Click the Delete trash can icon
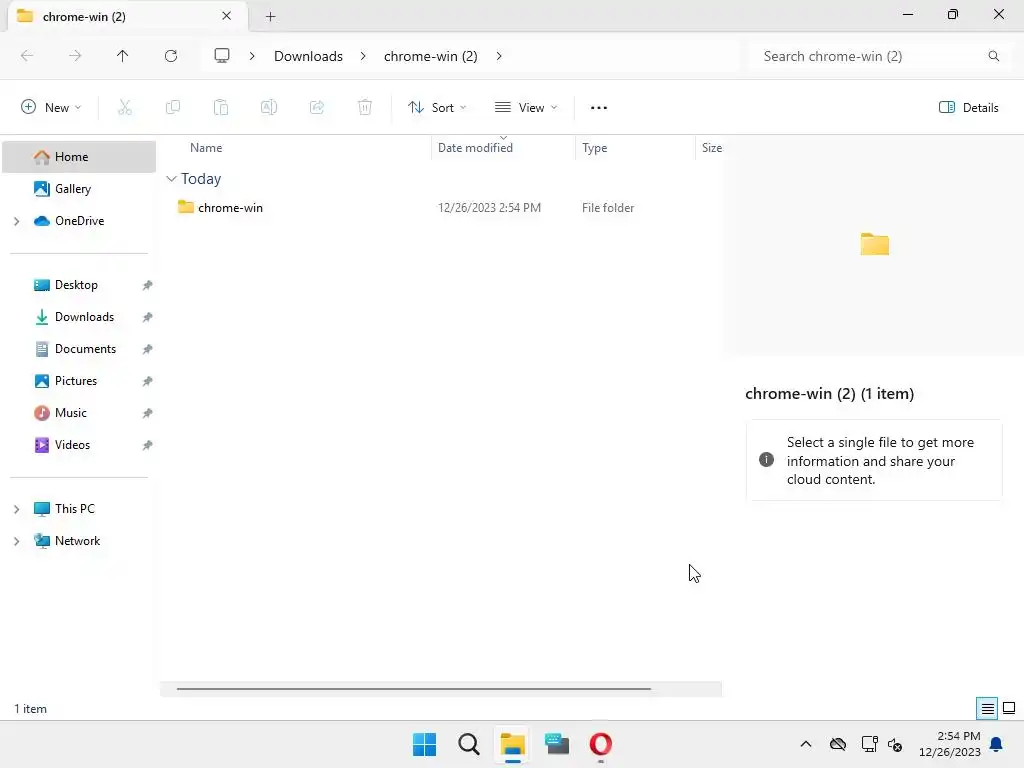This screenshot has height=768, width=1024. coord(365,108)
